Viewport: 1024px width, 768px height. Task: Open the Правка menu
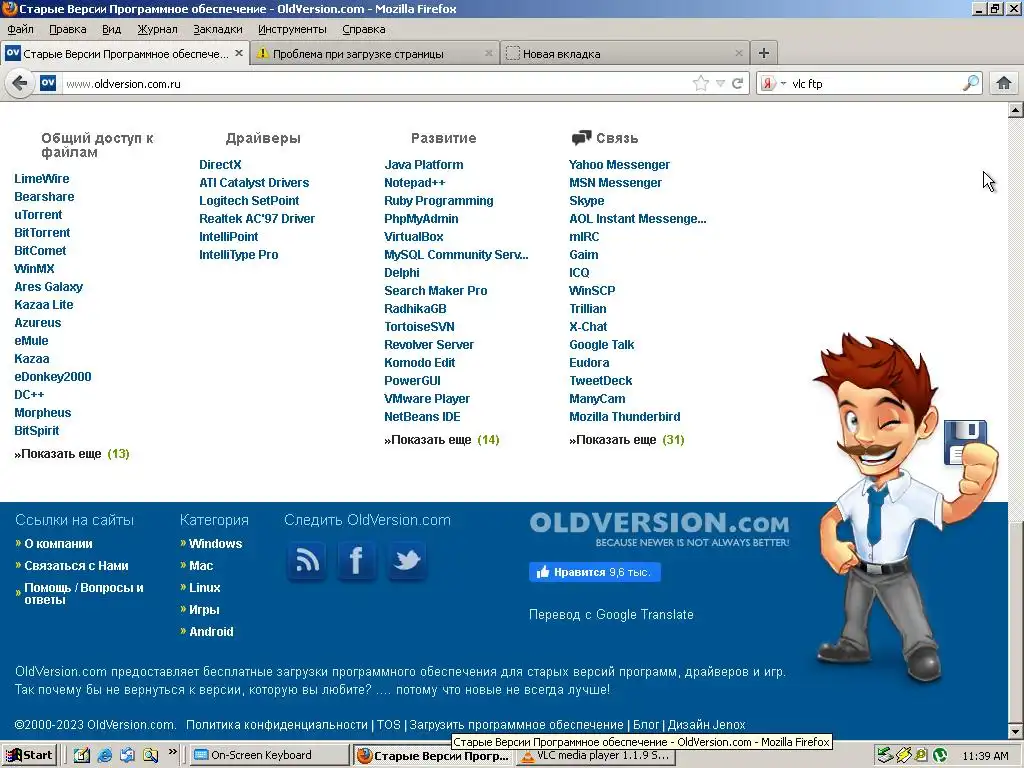coord(67,29)
